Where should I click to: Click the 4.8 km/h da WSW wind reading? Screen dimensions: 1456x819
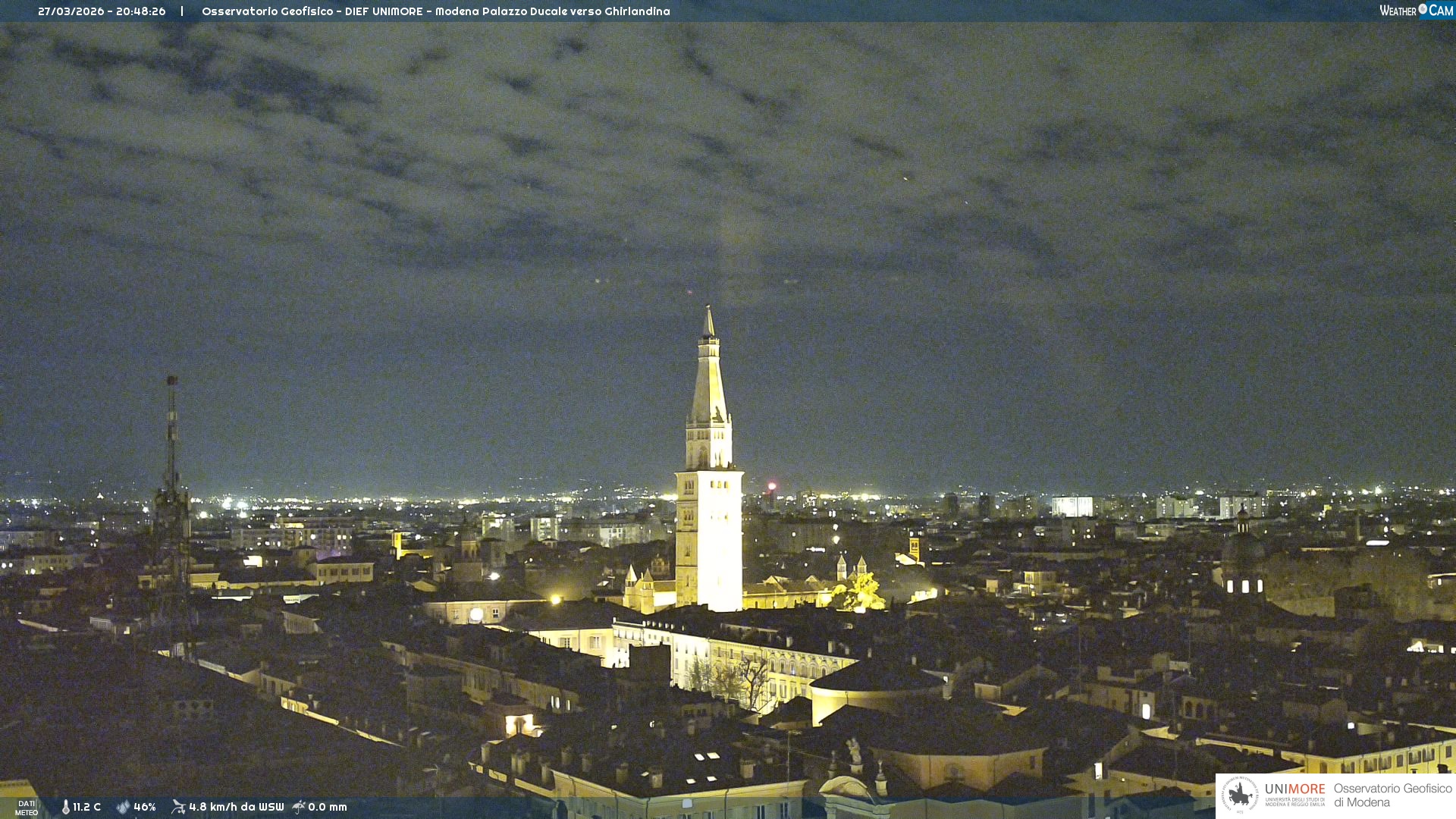point(236,807)
